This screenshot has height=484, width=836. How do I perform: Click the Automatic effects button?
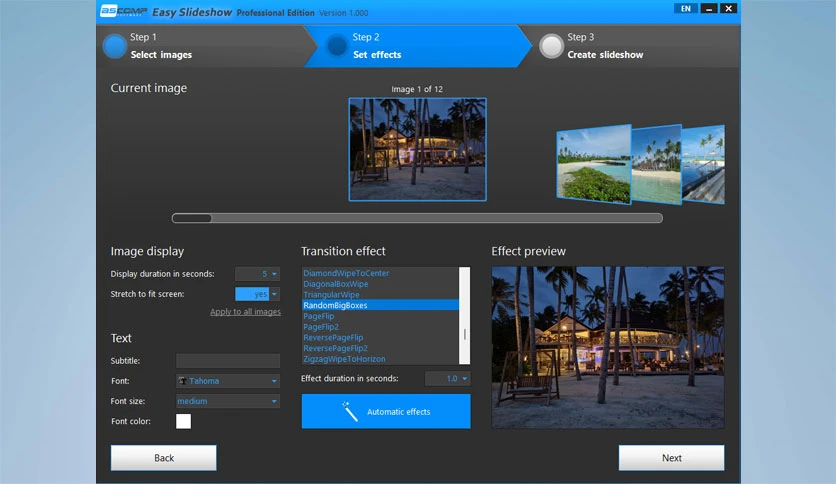(386, 411)
